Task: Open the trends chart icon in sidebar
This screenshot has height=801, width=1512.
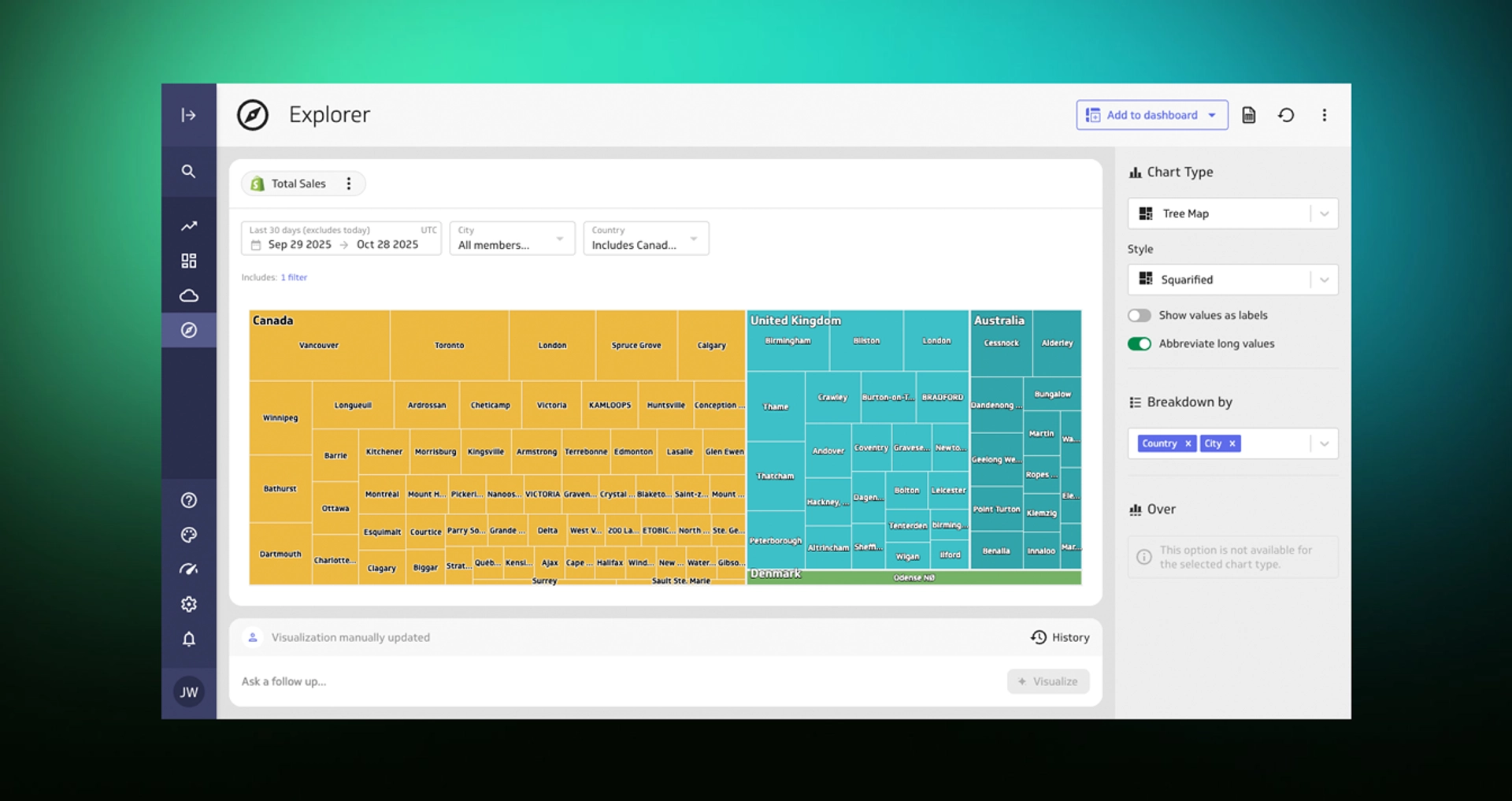Action: point(188,226)
